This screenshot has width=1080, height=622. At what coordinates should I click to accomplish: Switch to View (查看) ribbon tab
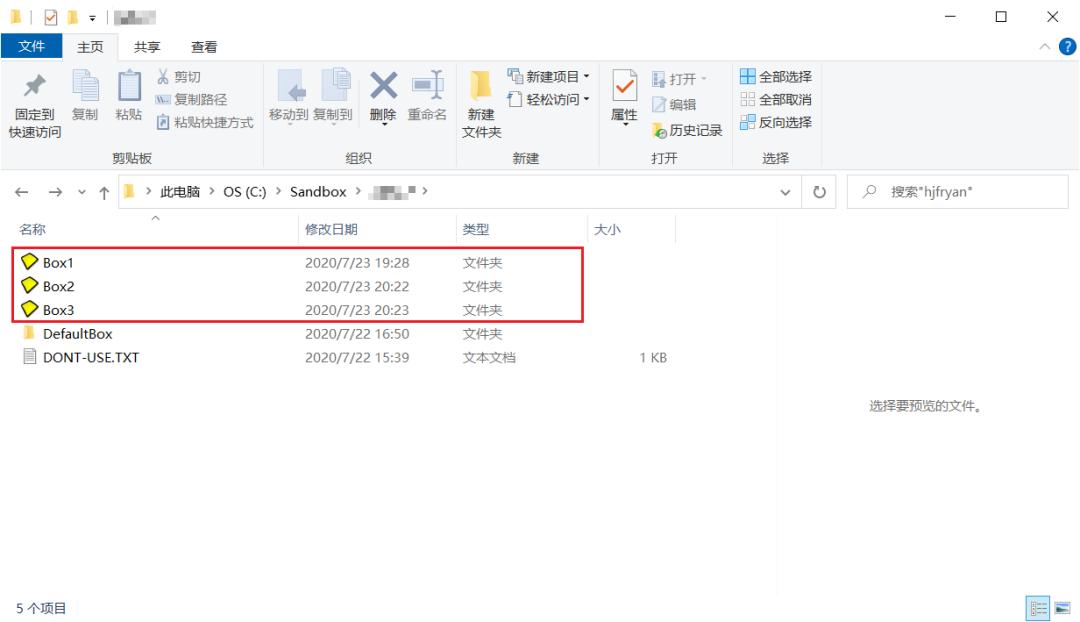point(204,47)
